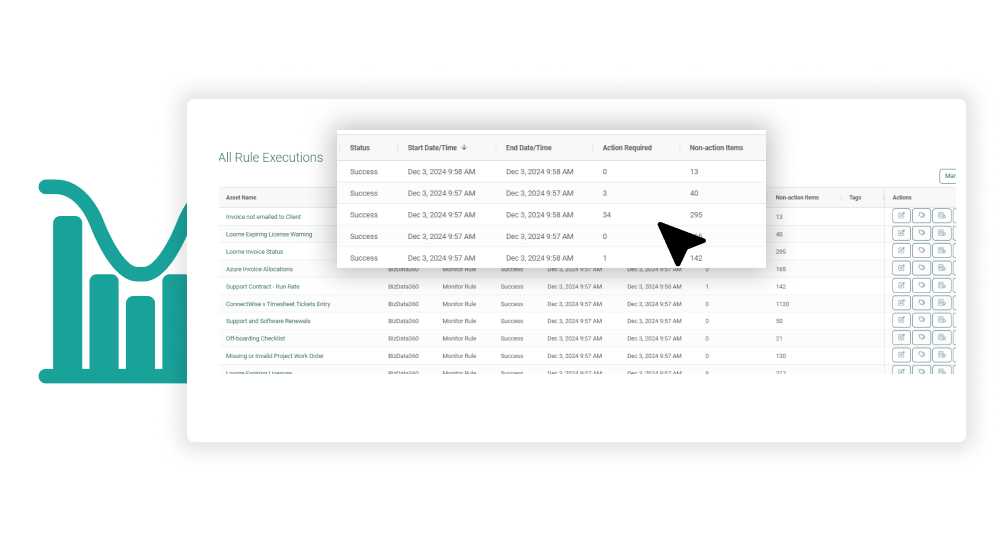Open report icon for Azure Invoice Allocations
This screenshot has width=1005, height=559.
942,268
